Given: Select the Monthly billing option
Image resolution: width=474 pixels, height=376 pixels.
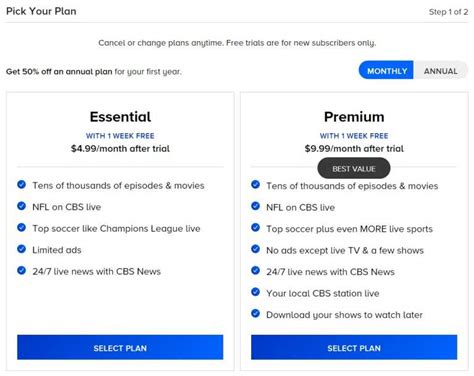Looking at the screenshot, I should click(x=387, y=71).
